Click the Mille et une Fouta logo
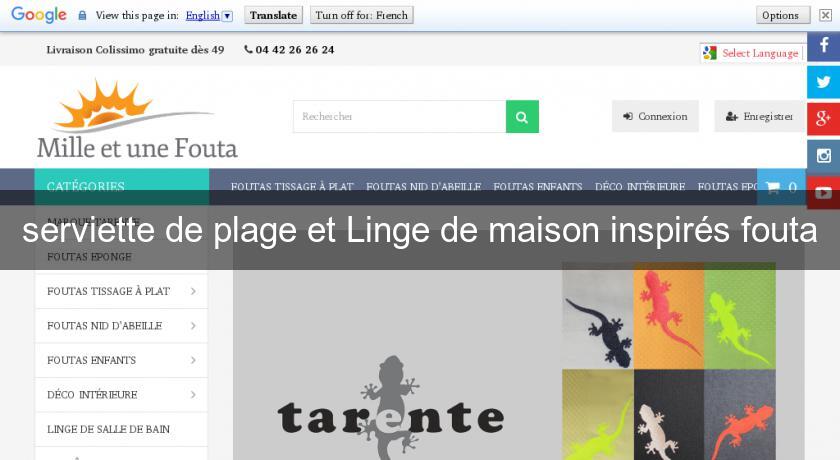This screenshot has width=840, height=460. click(137, 119)
